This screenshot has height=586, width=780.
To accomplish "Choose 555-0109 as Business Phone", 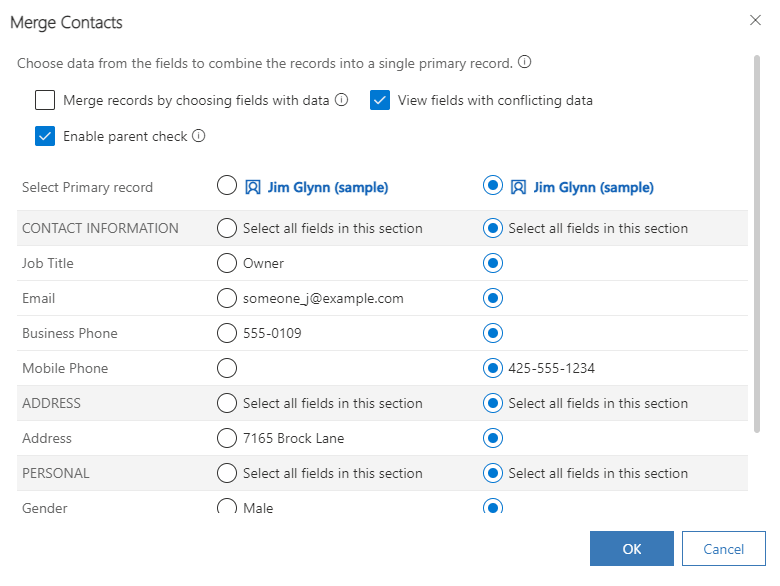I will [x=227, y=333].
